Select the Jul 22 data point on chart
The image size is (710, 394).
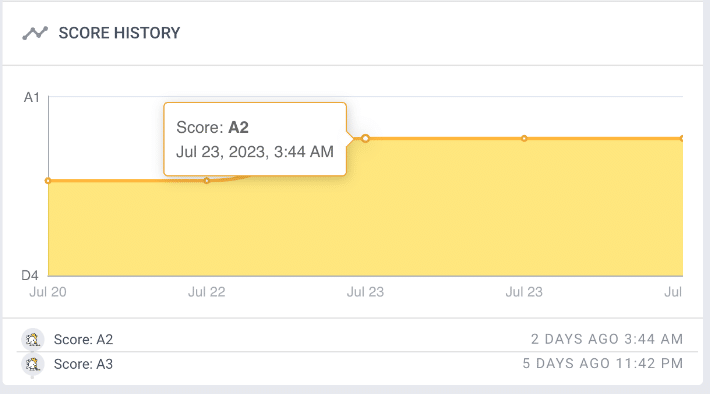pyautogui.click(x=206, y=181)
